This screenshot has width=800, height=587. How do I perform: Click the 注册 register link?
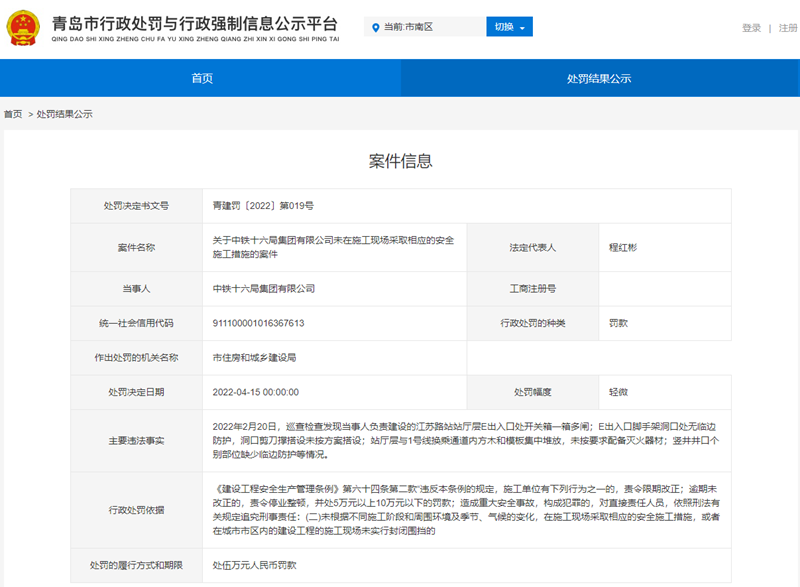click(x=787, y=27)
